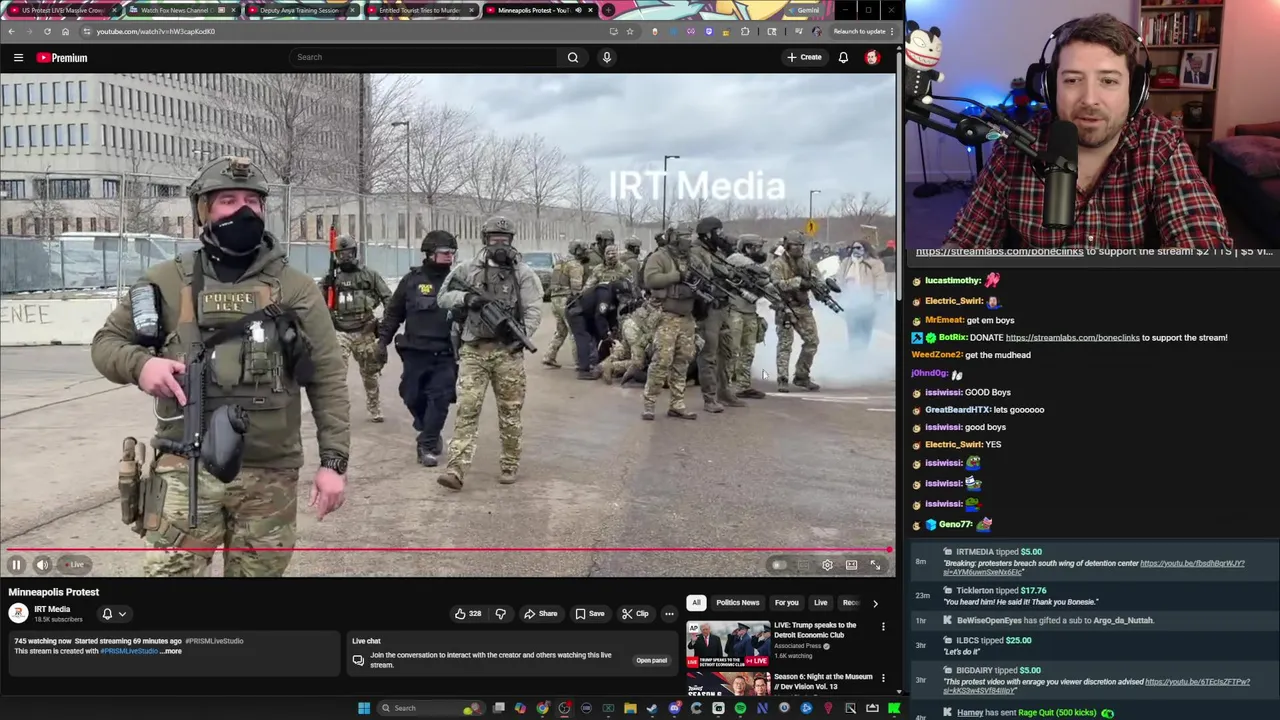Mute the video player volume
The height and width of the screenshot is (720, 1280).
click(x=42, y=565)
